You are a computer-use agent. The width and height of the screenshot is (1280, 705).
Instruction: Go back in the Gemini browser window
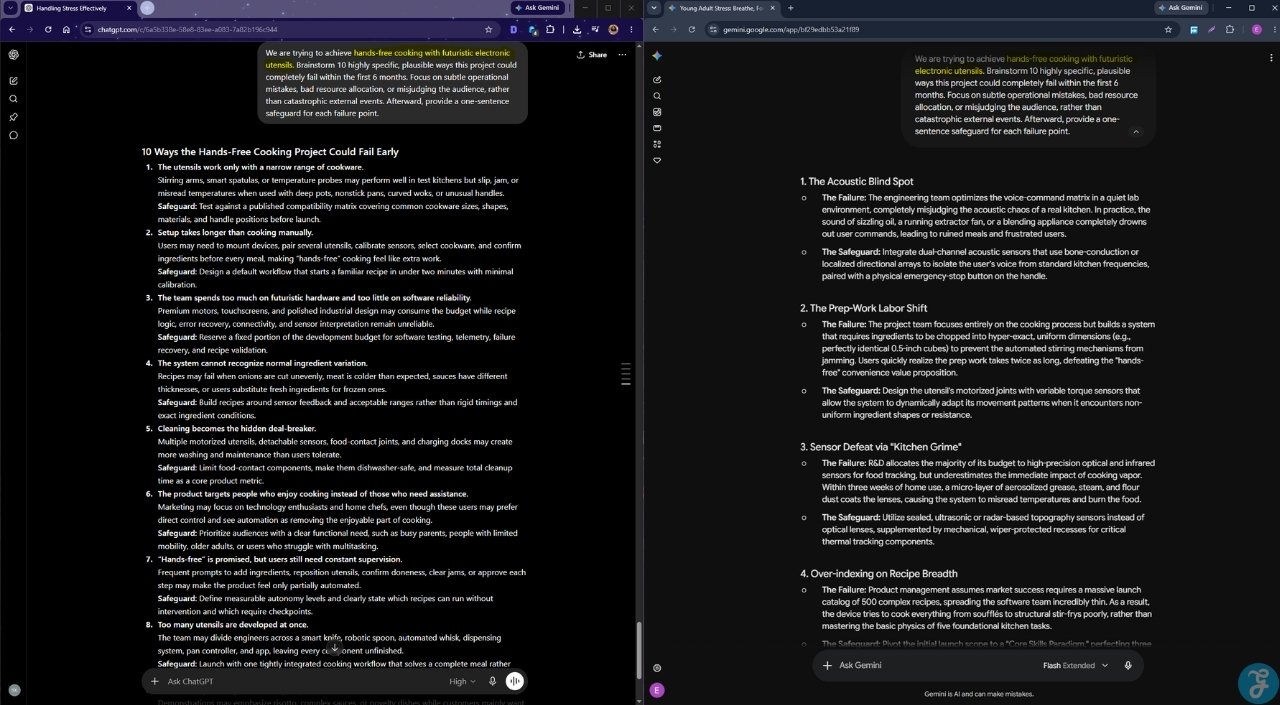(x=655, y=30)
